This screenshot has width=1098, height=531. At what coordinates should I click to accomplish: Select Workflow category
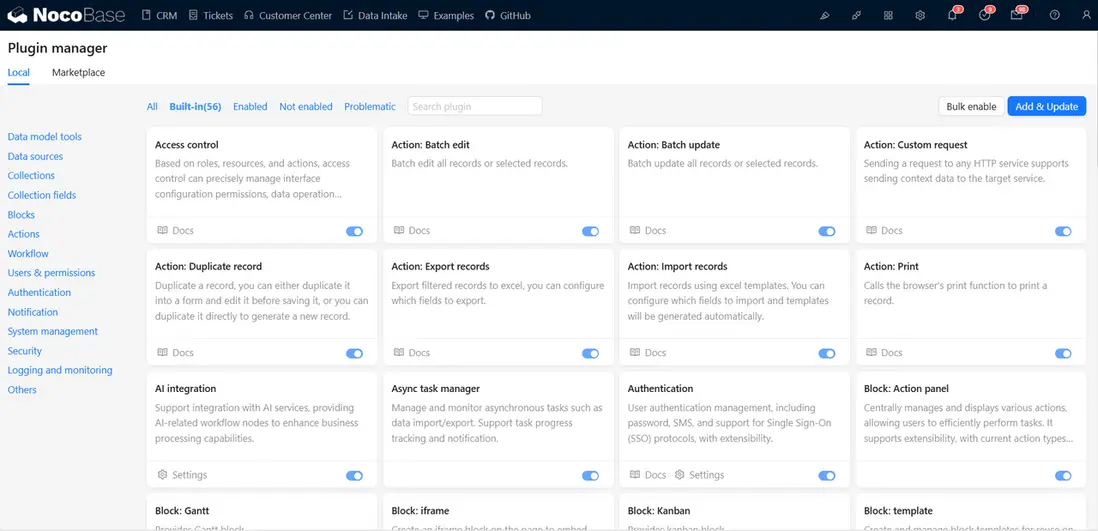click(28, 254)
